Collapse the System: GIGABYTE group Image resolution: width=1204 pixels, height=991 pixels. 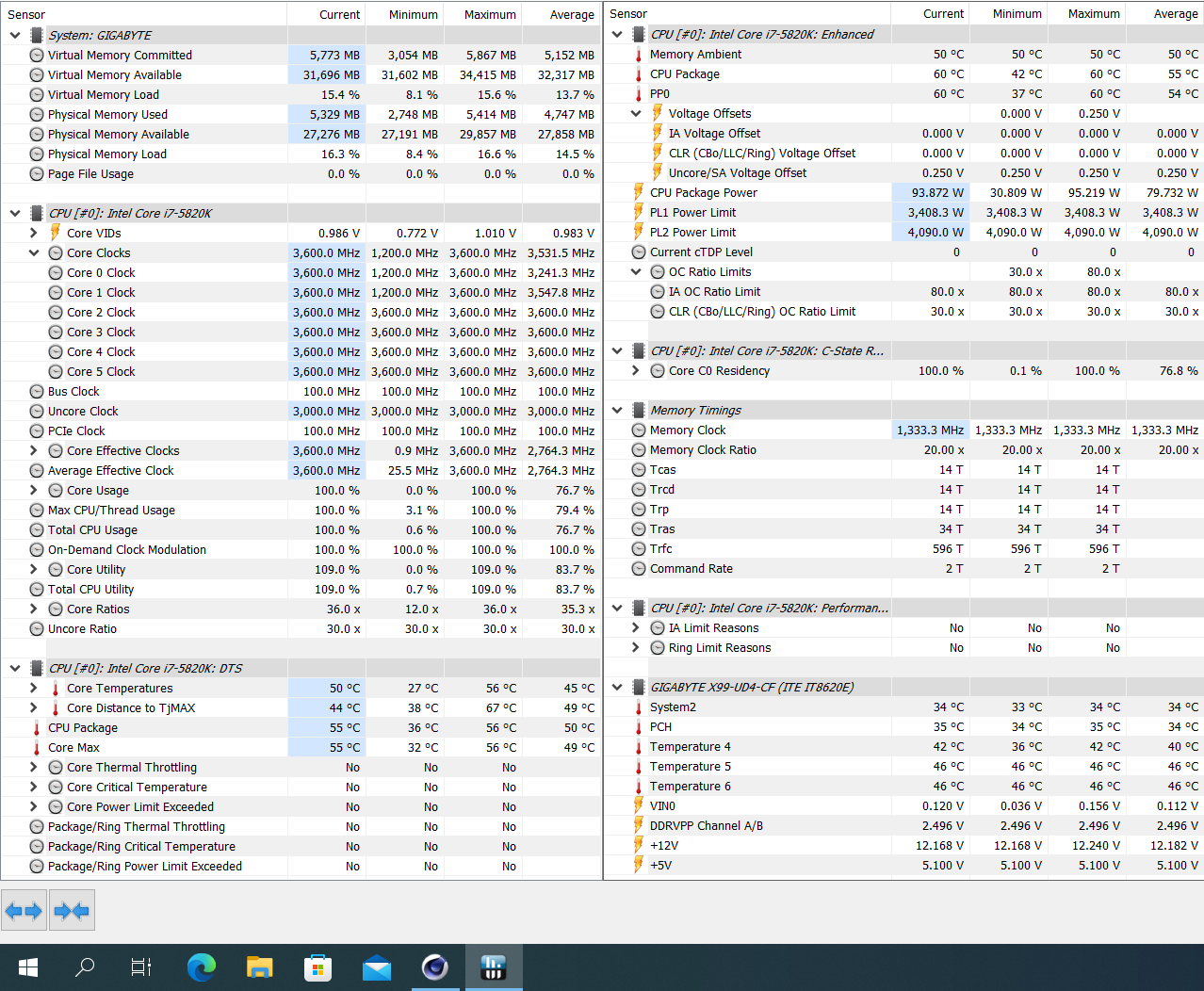(15, 35)
